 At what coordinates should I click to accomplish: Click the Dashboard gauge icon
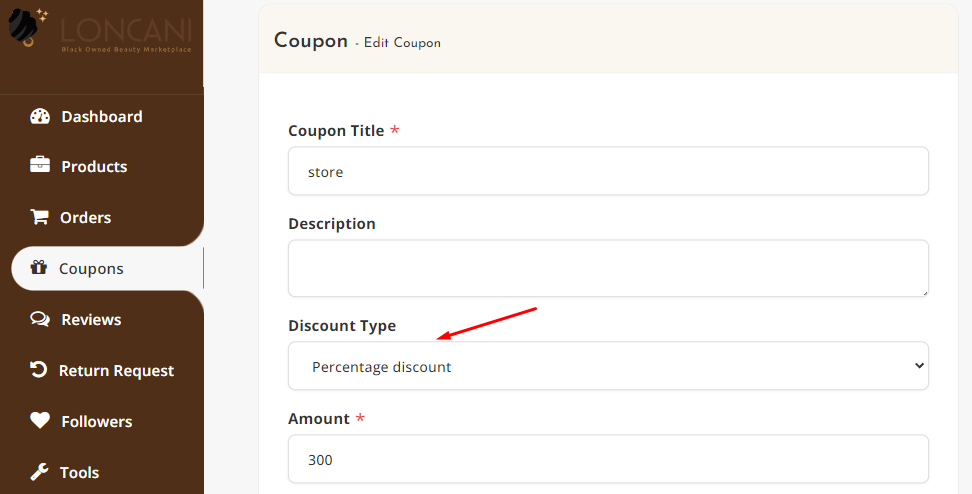pos(40,116)
